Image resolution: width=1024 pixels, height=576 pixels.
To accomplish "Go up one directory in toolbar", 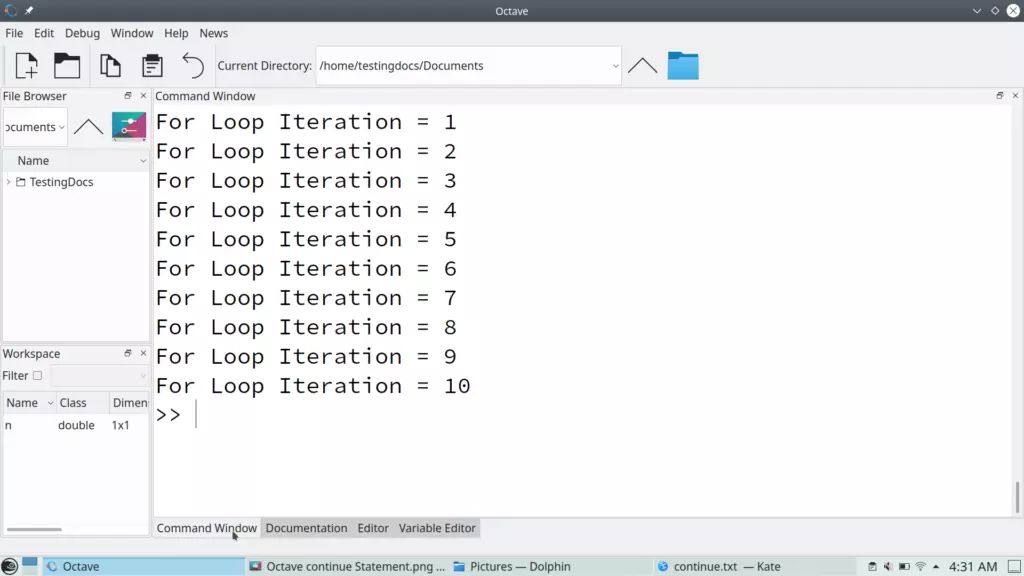I will pyautogui.click(x=643, y=65).
